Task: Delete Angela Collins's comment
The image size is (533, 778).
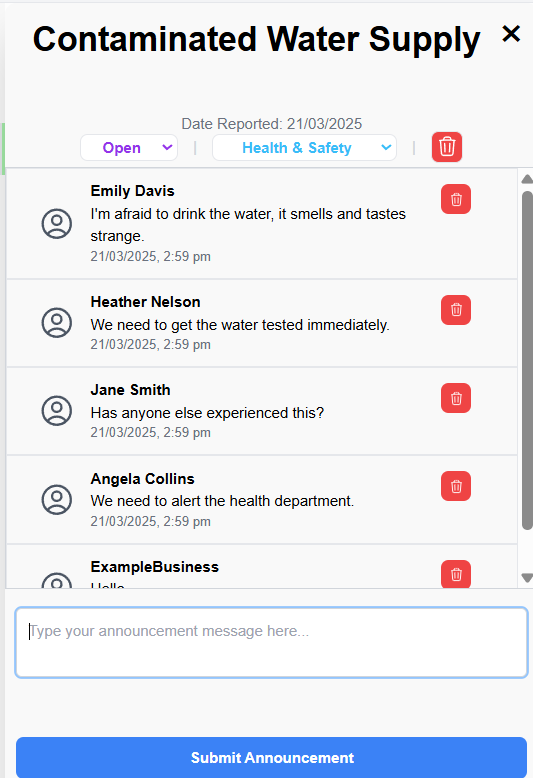Action: pyautogui.click(x=456, y=486)
